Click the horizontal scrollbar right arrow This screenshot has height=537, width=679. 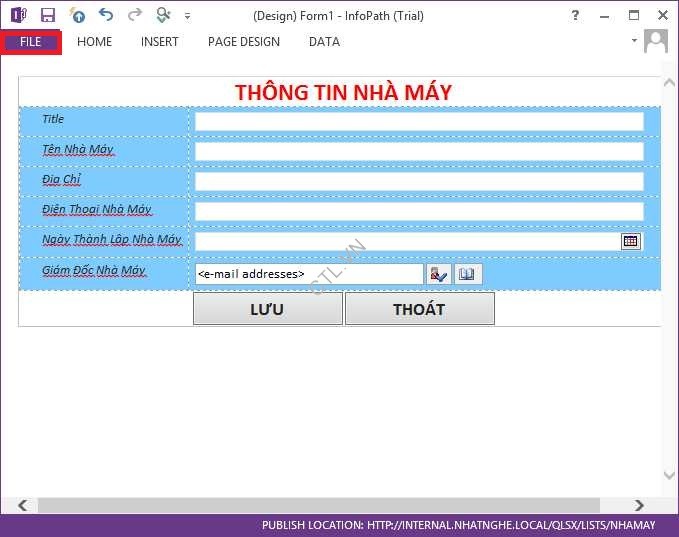(x=640, y=505)
